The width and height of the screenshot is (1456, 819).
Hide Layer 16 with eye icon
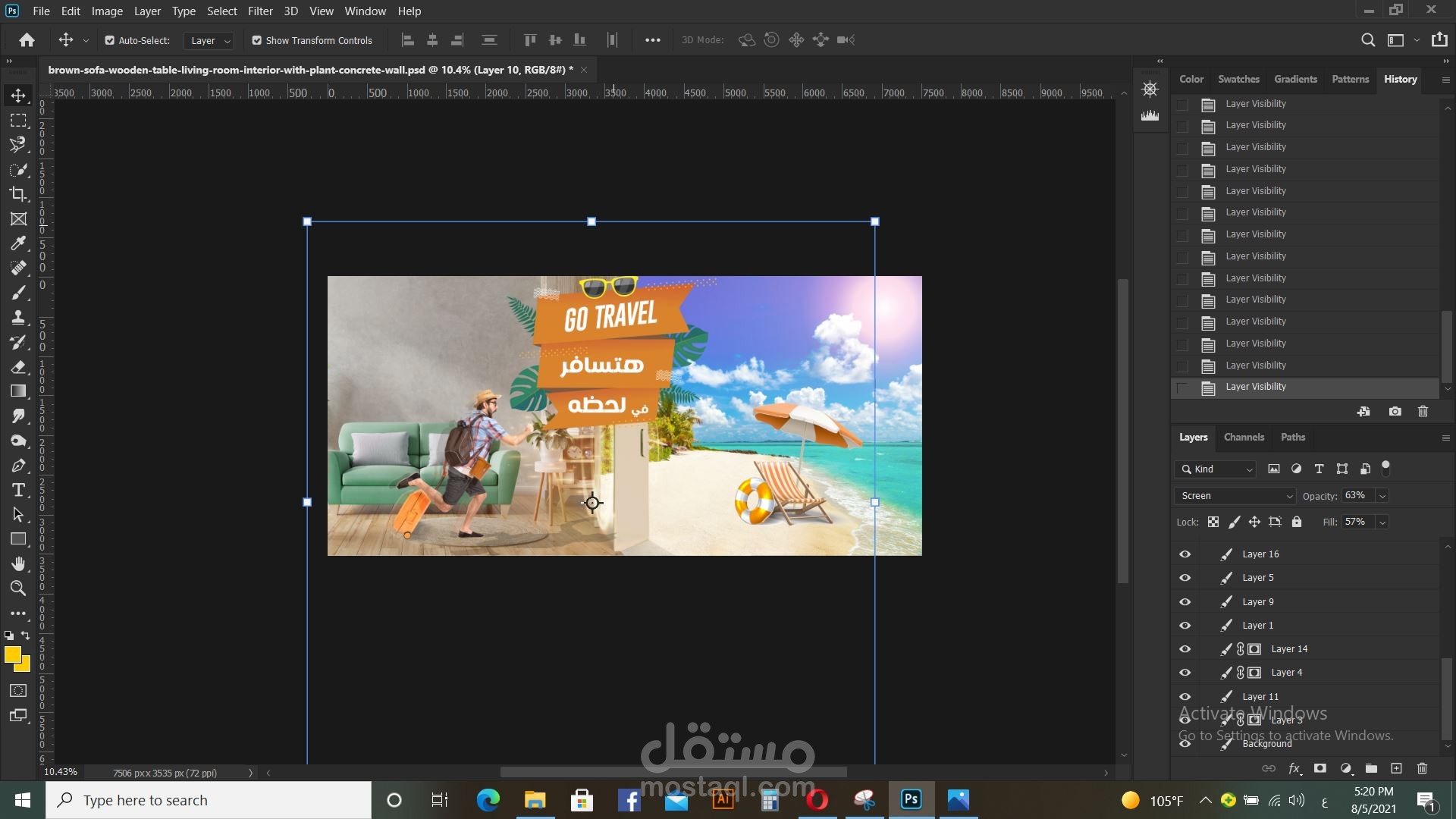(x=1185, y=554)
